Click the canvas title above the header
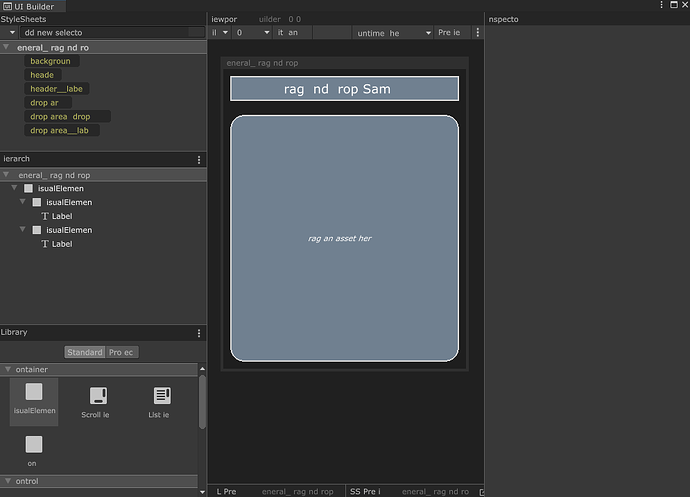690x497 pixels. pos(262,63)
